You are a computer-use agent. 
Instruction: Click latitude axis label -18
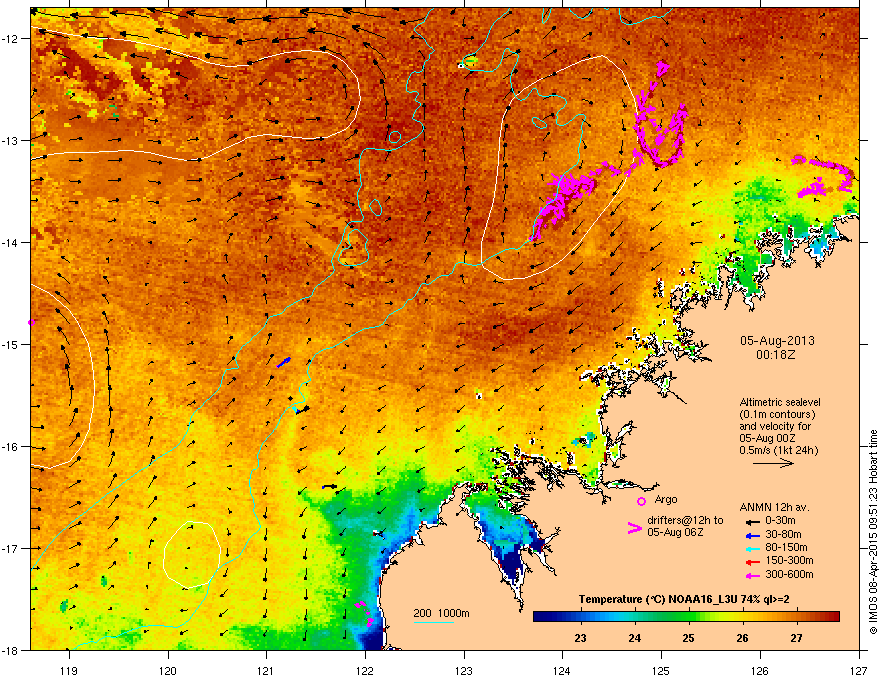[10, 650]
